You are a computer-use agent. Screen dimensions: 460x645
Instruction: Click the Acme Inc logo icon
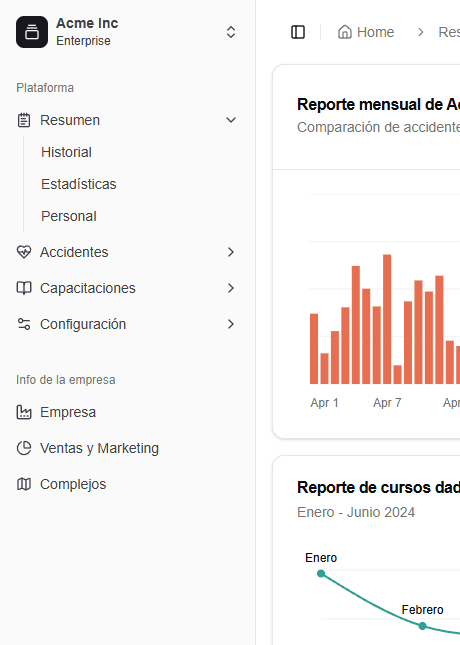coord(32,32)
